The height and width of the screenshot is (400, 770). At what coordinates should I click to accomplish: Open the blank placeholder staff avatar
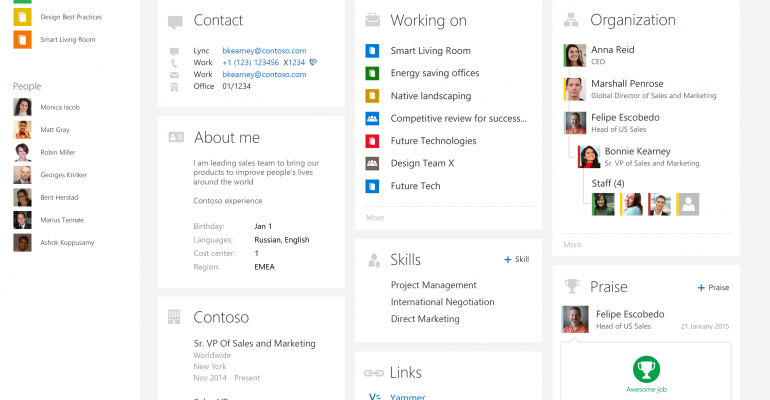tap(688, 204)
